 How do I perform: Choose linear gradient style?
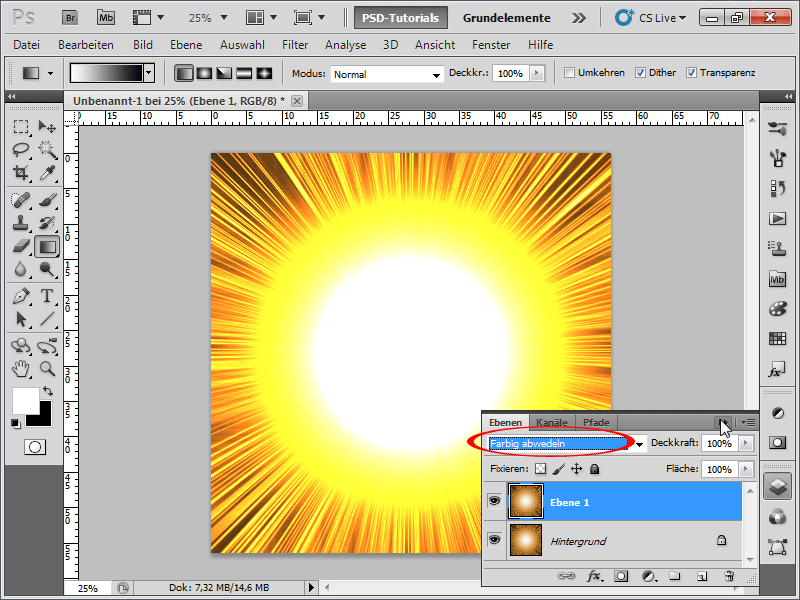point(184,73)
